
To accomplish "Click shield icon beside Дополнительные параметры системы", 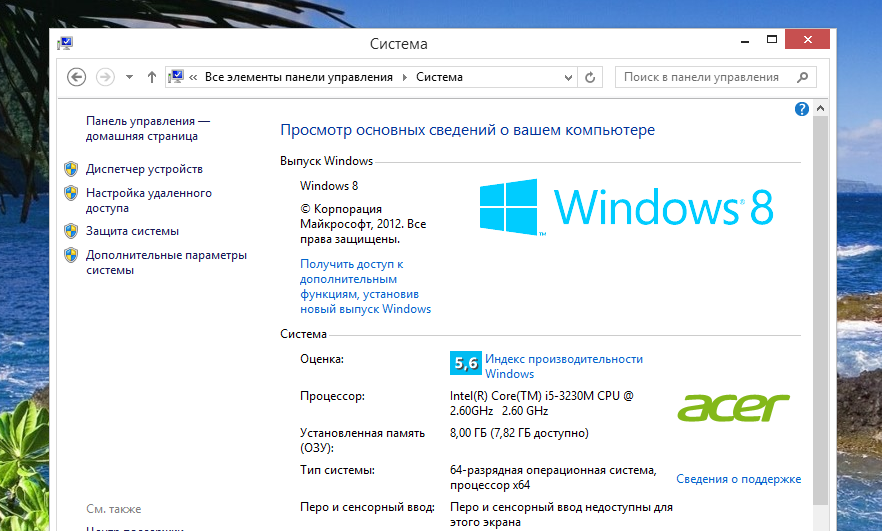I will point(71,255).
